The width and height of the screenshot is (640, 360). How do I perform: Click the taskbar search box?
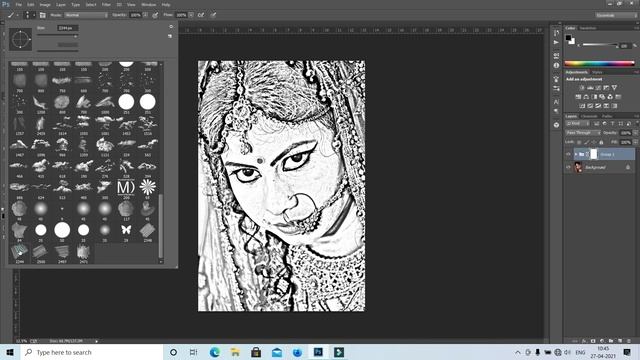92,352
